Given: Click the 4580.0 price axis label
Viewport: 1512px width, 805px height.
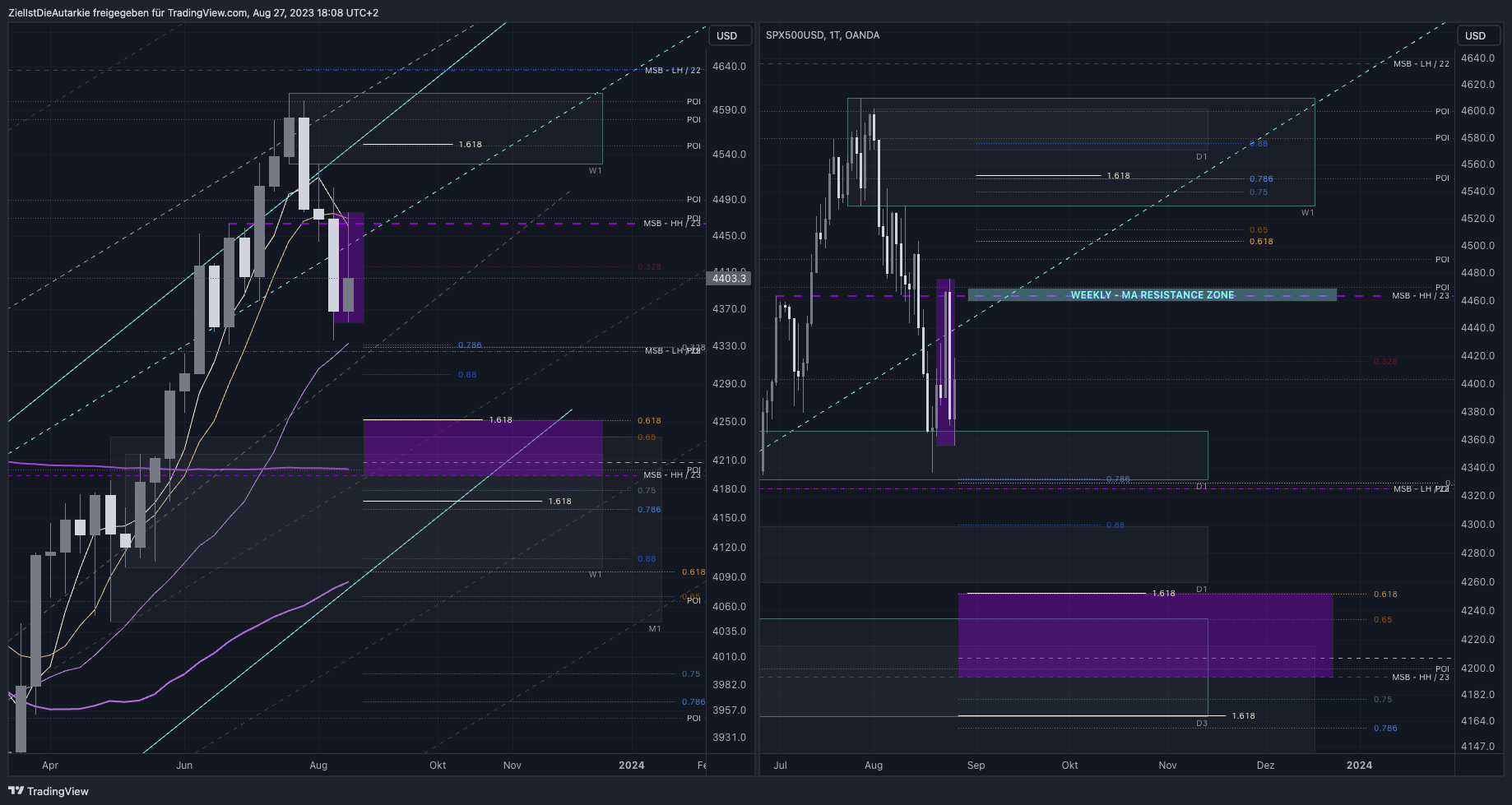Looking at the screenshot, I should (1477, 138).
